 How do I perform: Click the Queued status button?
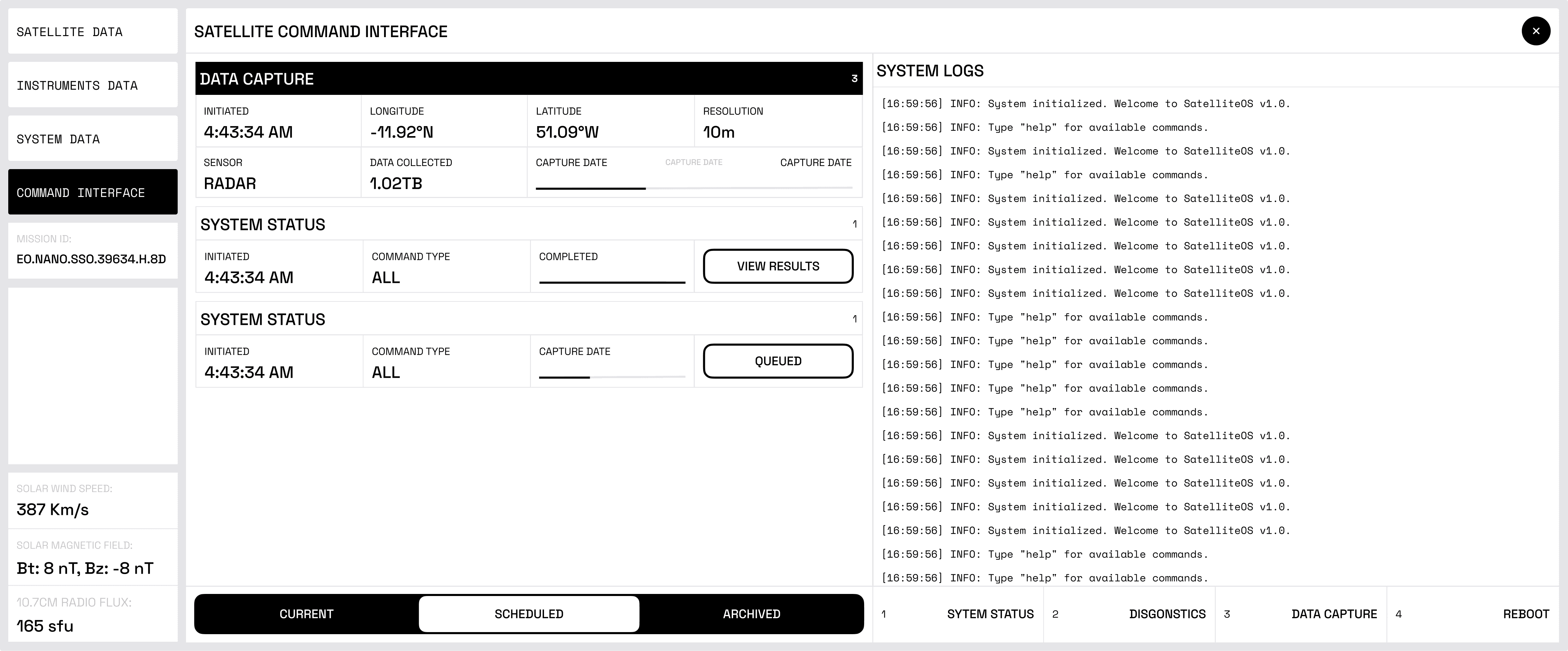[777, 361]
